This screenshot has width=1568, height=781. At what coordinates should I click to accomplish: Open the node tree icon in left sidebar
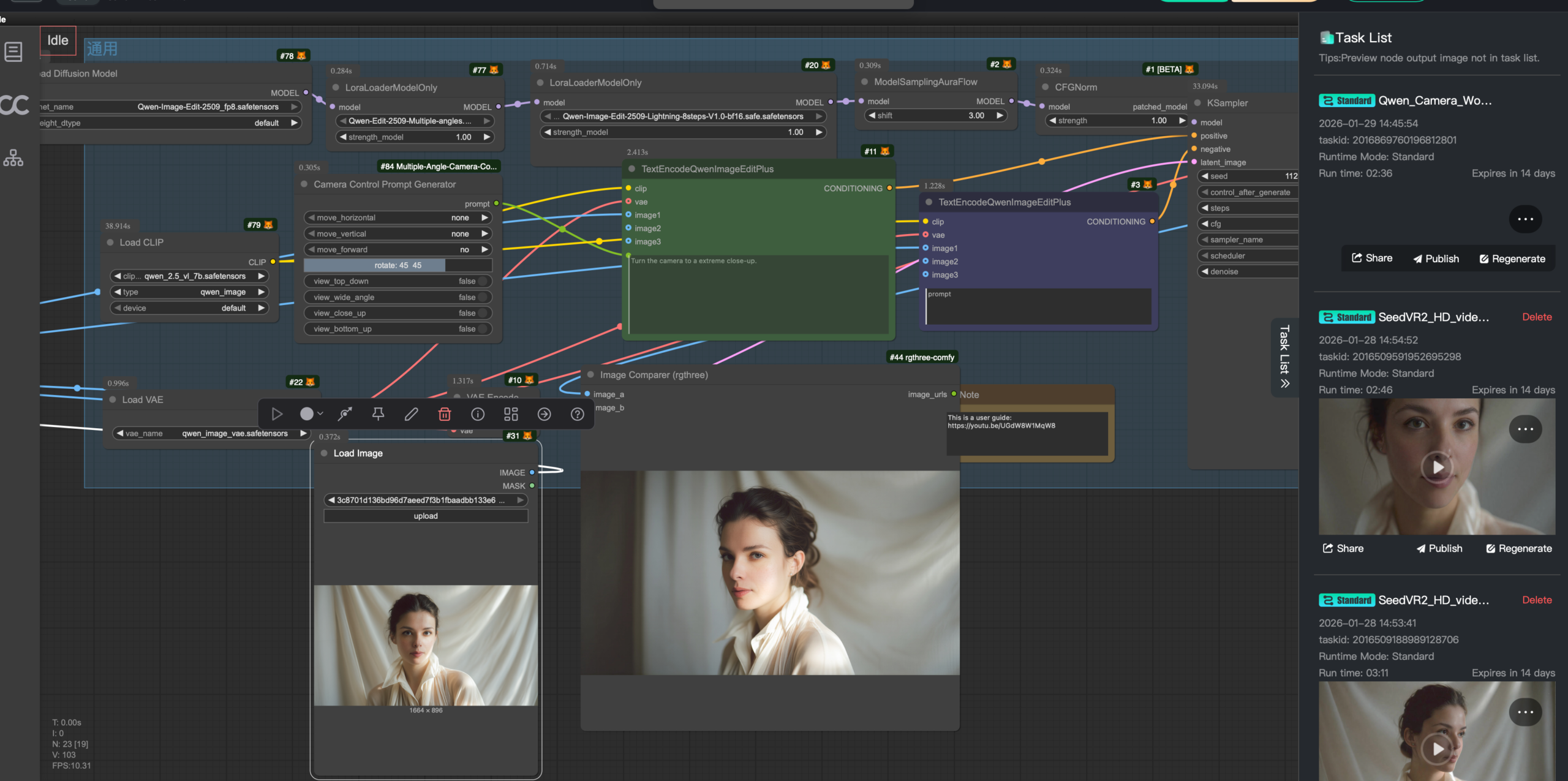[x=13, y=158]
